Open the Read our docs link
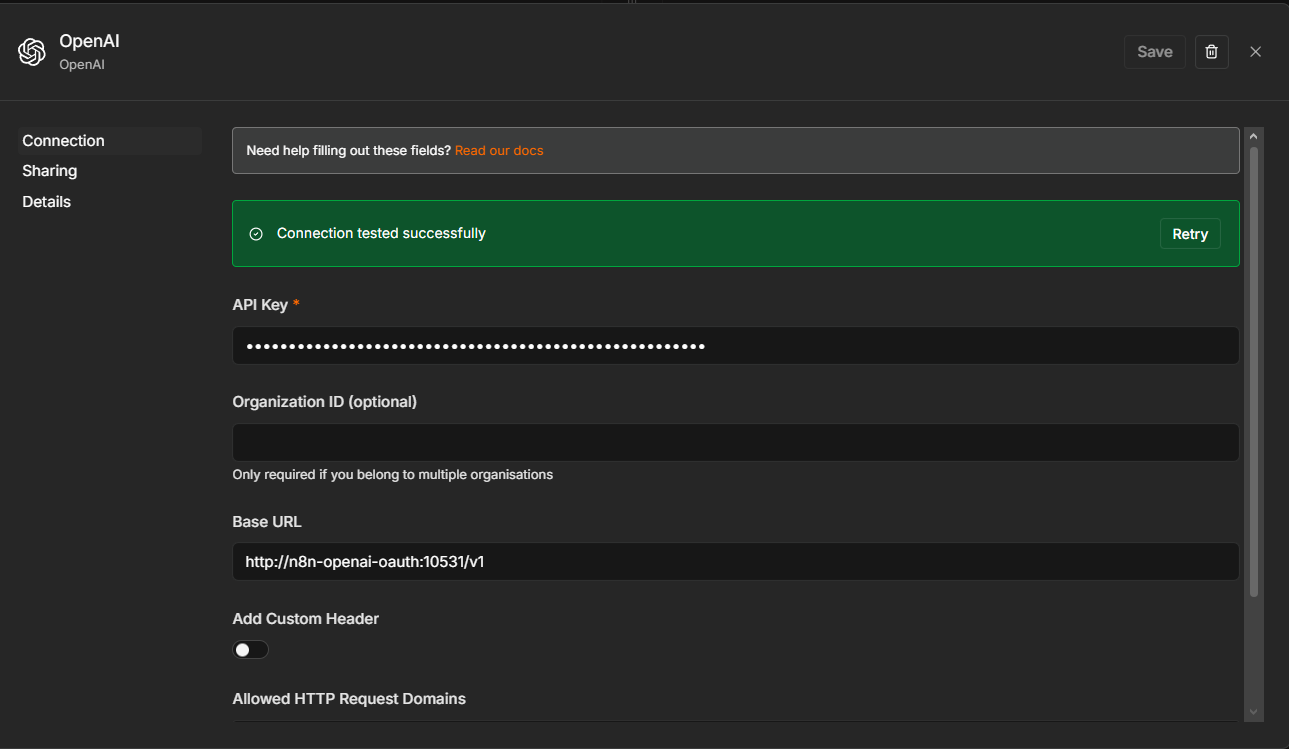This screenshot has width=1289, height=749. point(499,151)
